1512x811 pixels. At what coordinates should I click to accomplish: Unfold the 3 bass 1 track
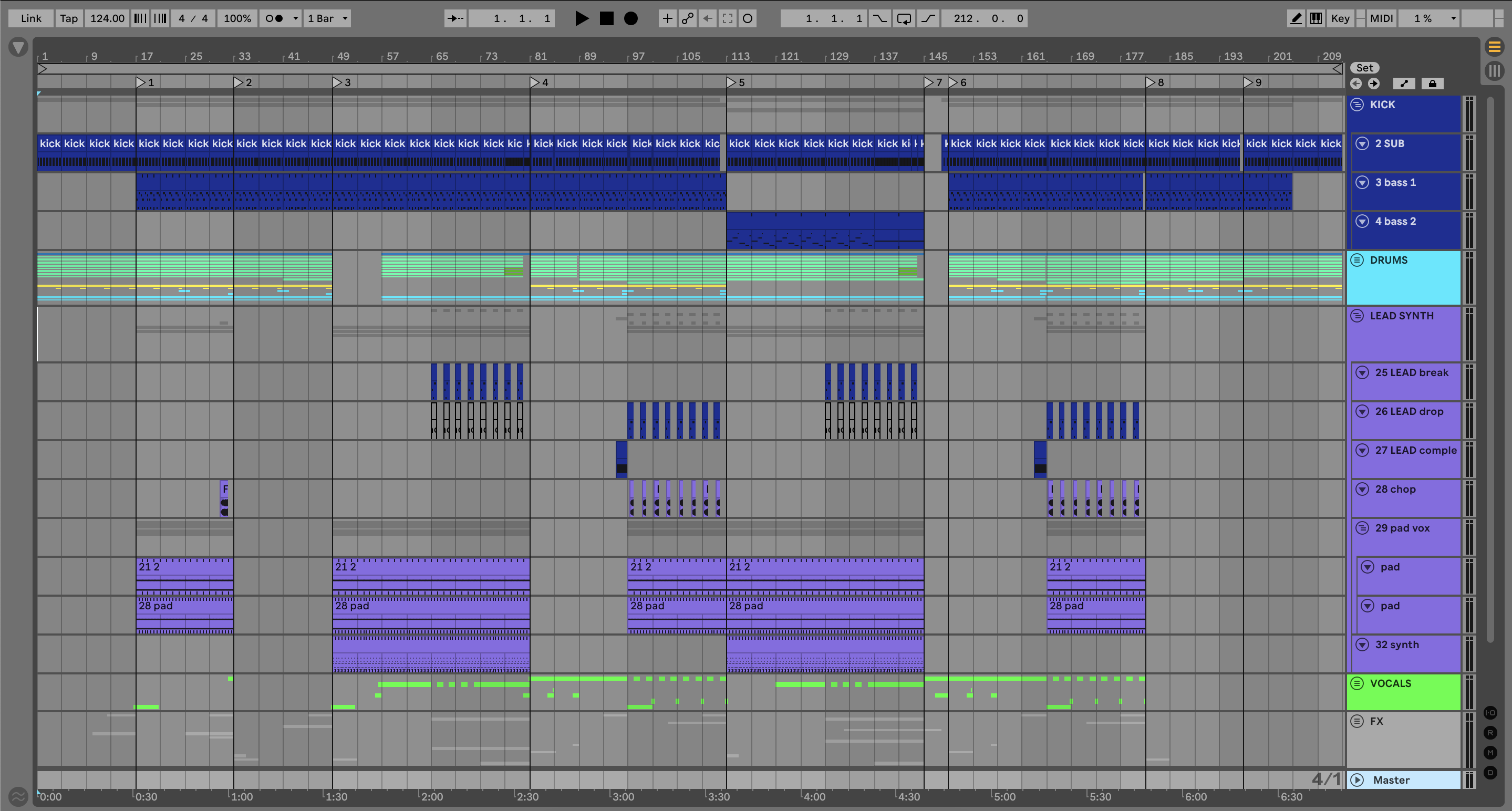[1362, 182]
